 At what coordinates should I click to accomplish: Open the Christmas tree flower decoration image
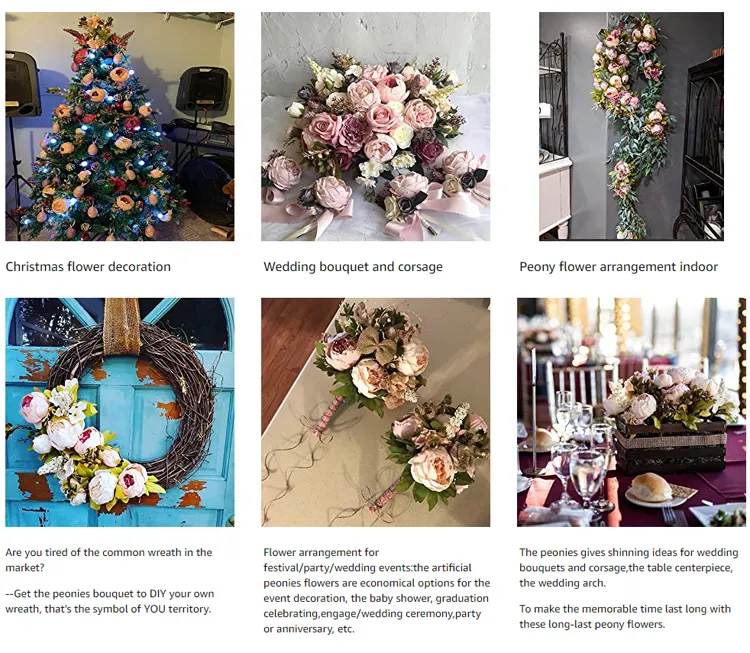pyautogui.click(x=120, y=126)
